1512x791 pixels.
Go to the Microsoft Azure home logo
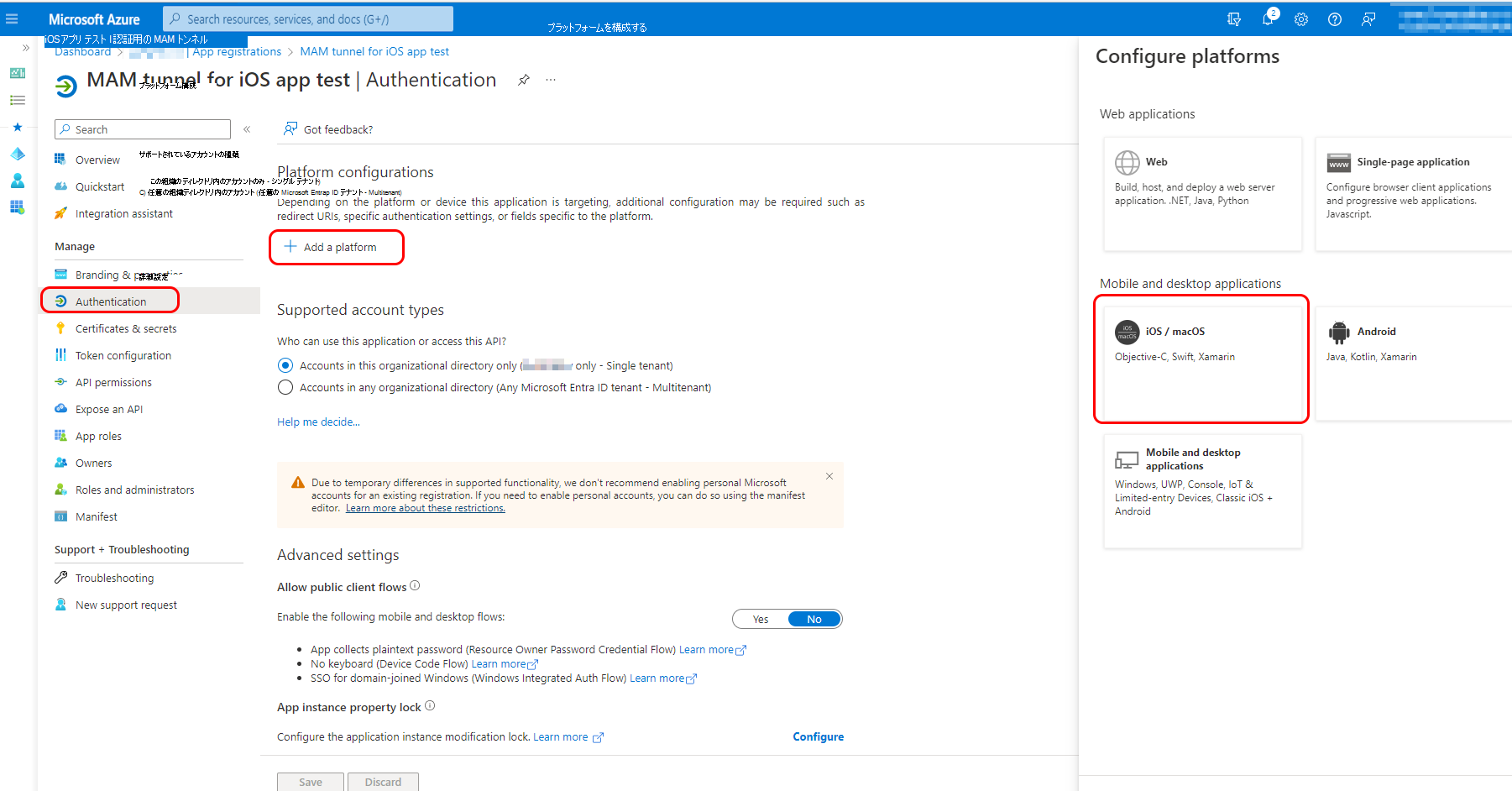(x=94, y=18)
